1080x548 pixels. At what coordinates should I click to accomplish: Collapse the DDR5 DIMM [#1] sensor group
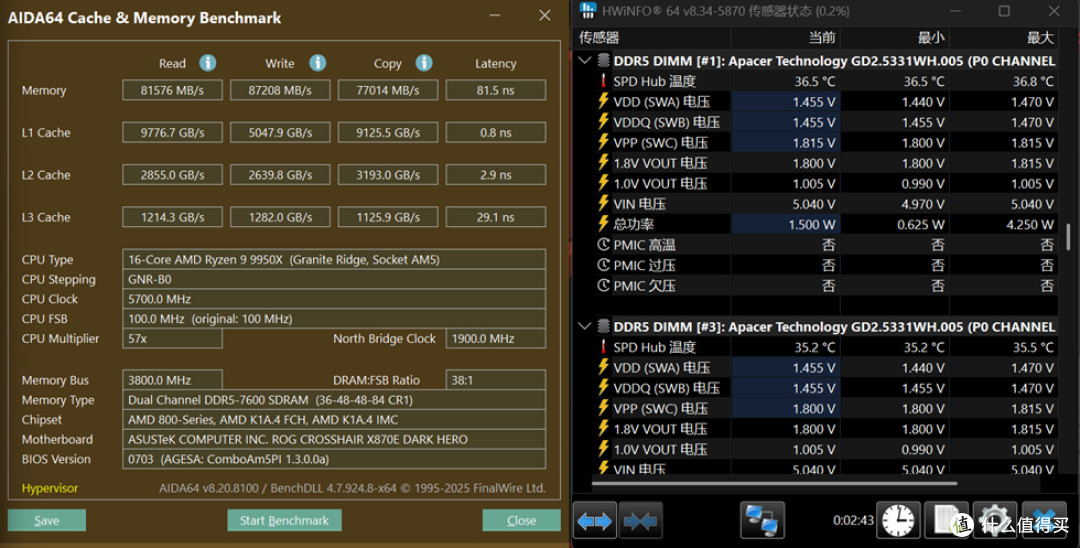pyautogui.click(x=585, y=61)
